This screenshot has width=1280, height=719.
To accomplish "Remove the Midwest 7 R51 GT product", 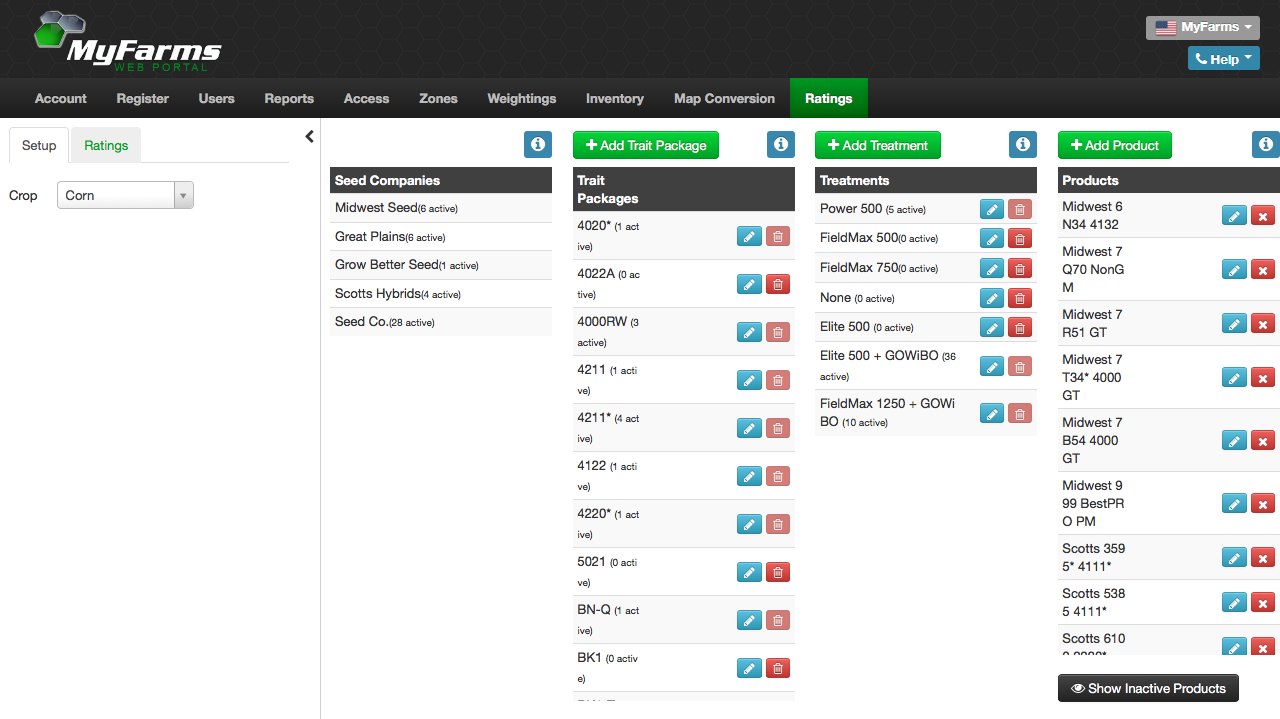I will [x=1263, y=323].
